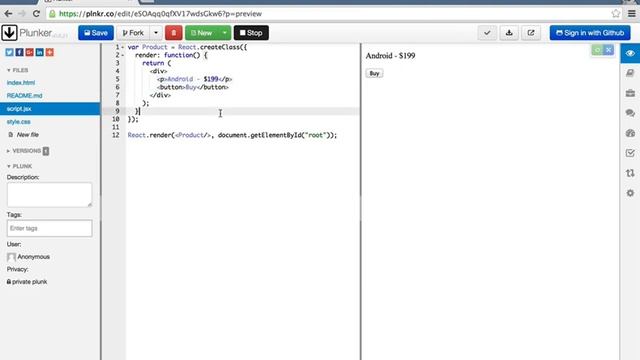The height and width of the screenshot is (360, 640).
Task: Click the Enter tags field
Action: click(49, 228)
